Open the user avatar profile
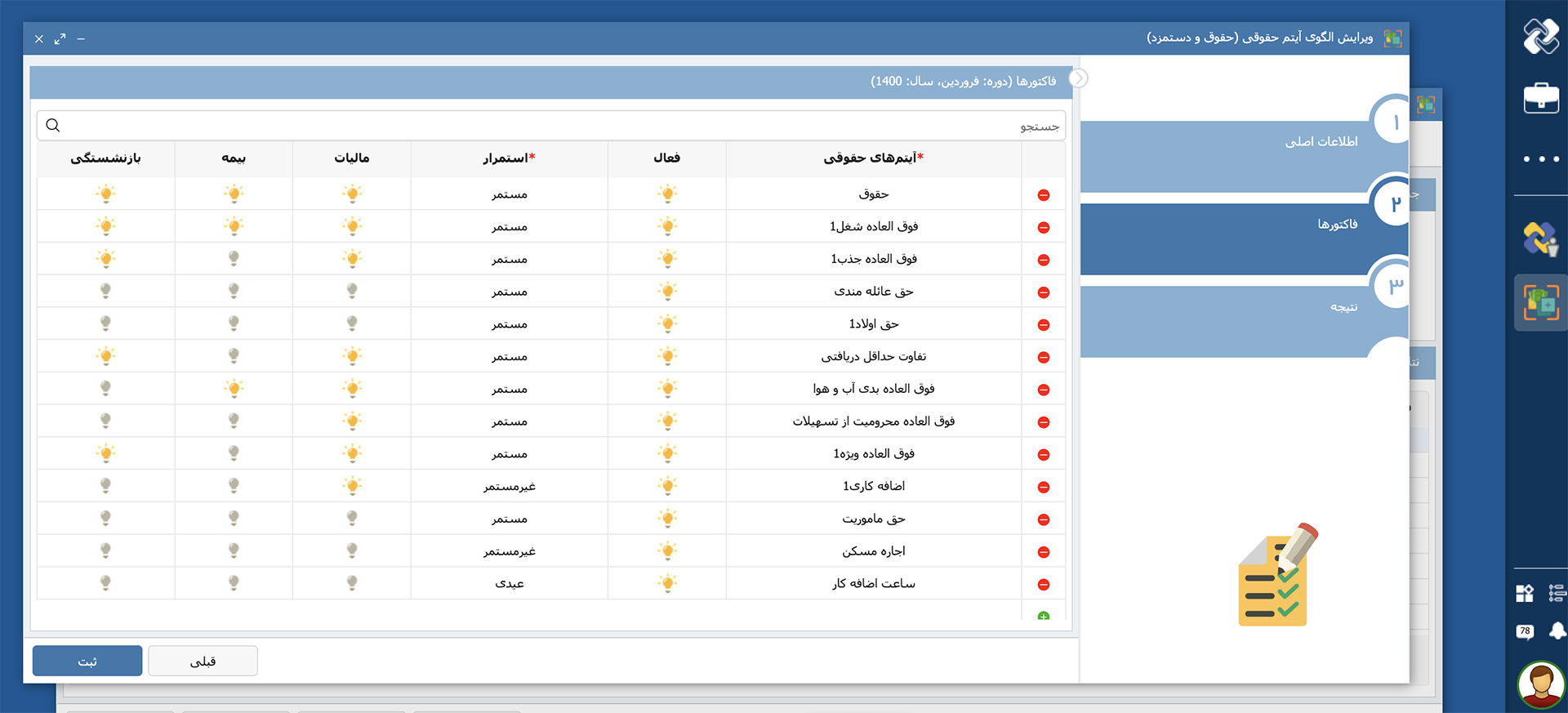Viewport: 1568px width, 713px height. pyautogui.click(x=1540, y=684)
